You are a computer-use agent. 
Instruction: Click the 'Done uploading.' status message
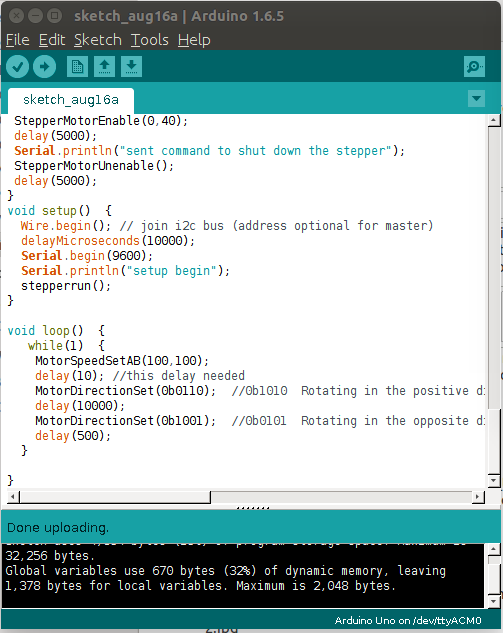pyautogui.click(x=58, y=528)
